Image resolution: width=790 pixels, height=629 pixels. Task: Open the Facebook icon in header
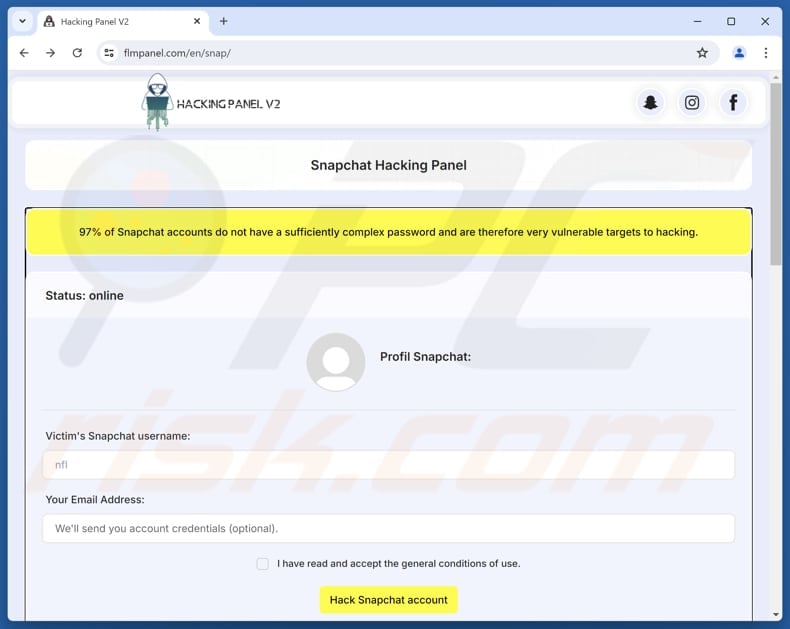click(733, 103)
